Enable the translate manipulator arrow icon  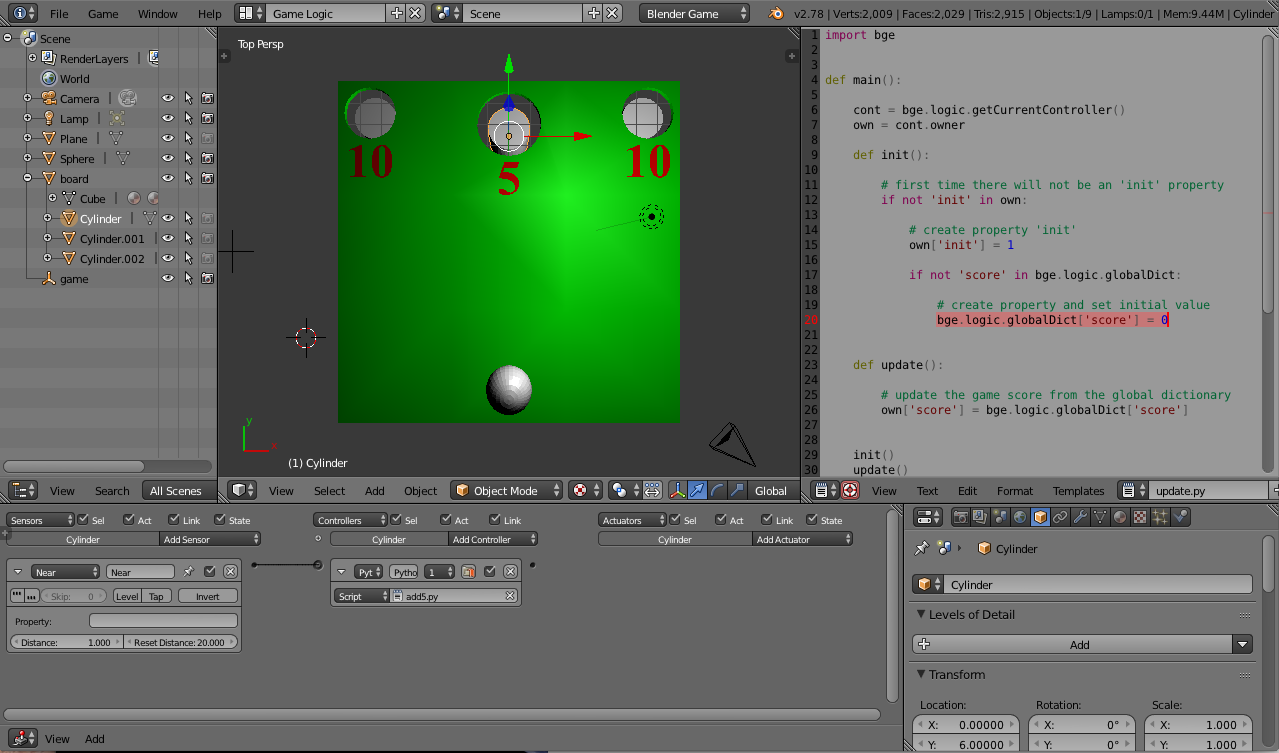point(697,490)
